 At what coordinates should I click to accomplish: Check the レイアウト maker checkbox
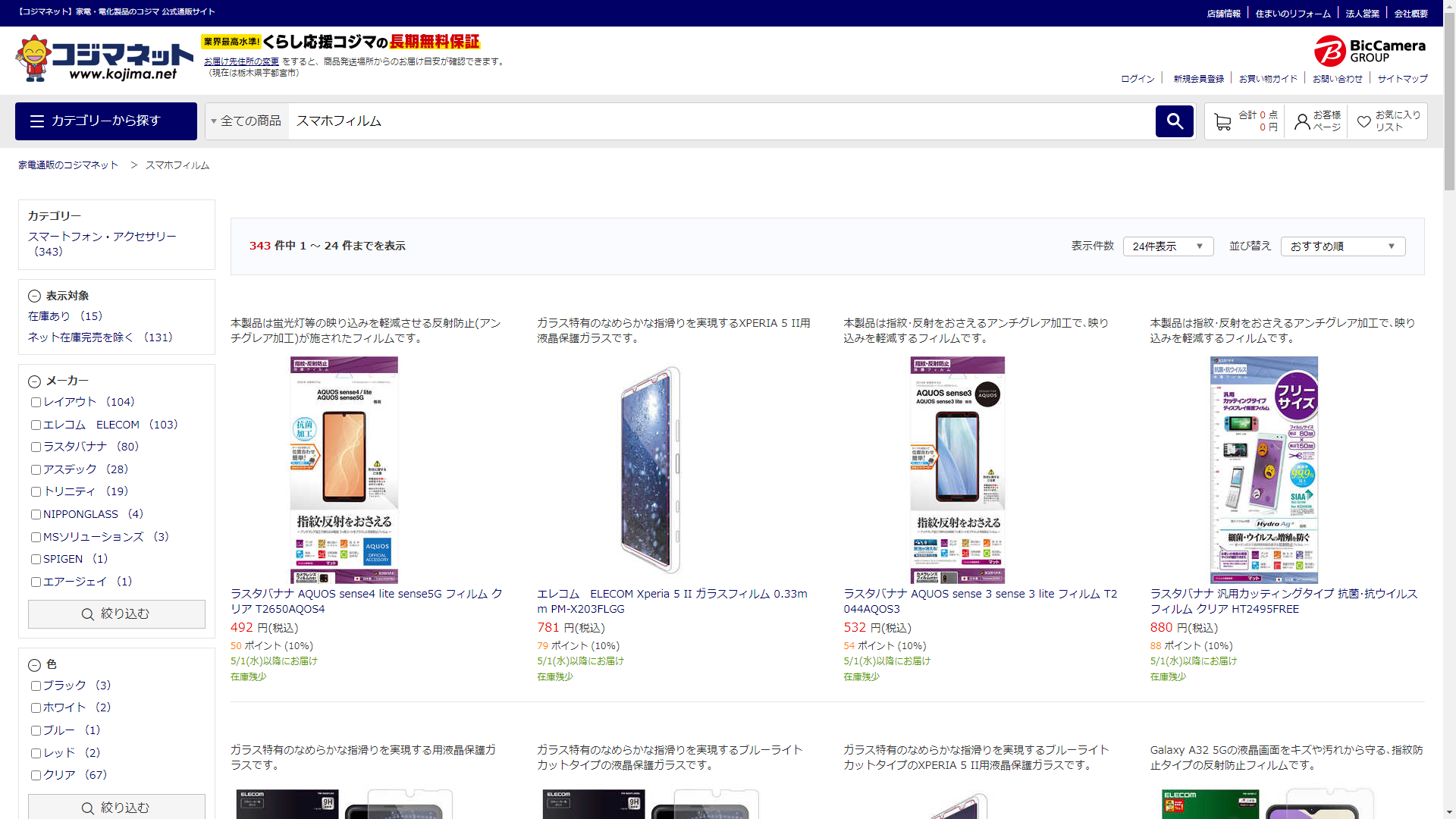[36, 403]
